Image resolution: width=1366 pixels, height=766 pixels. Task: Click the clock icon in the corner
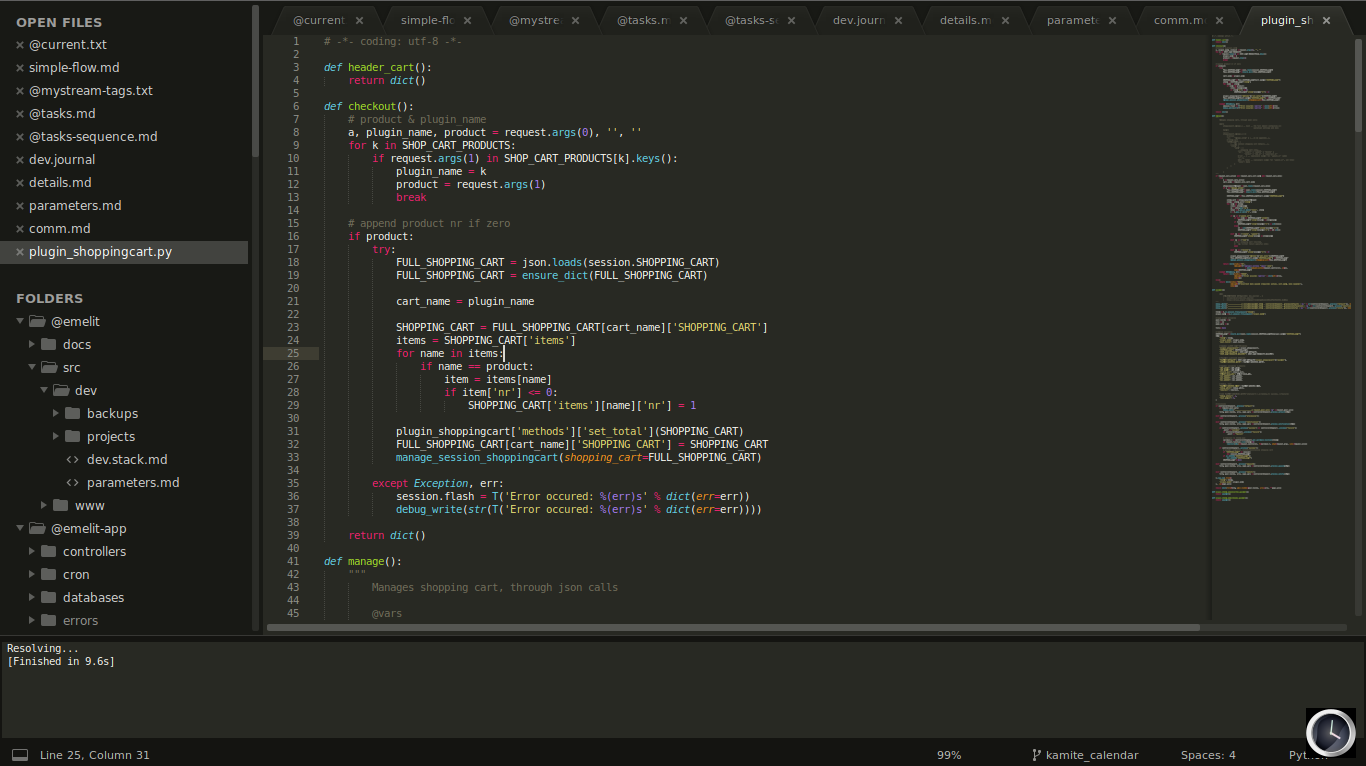(x=1330, y=733)
